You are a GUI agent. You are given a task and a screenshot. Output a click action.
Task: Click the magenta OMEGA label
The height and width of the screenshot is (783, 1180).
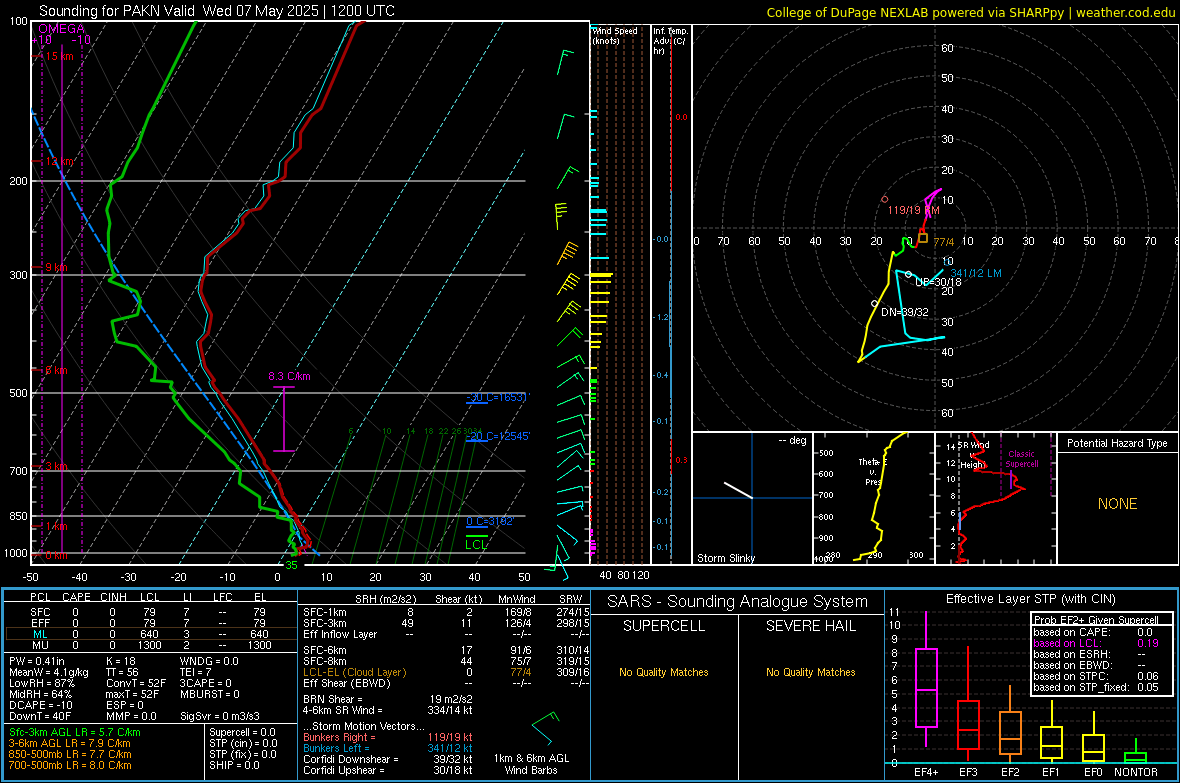62,29
